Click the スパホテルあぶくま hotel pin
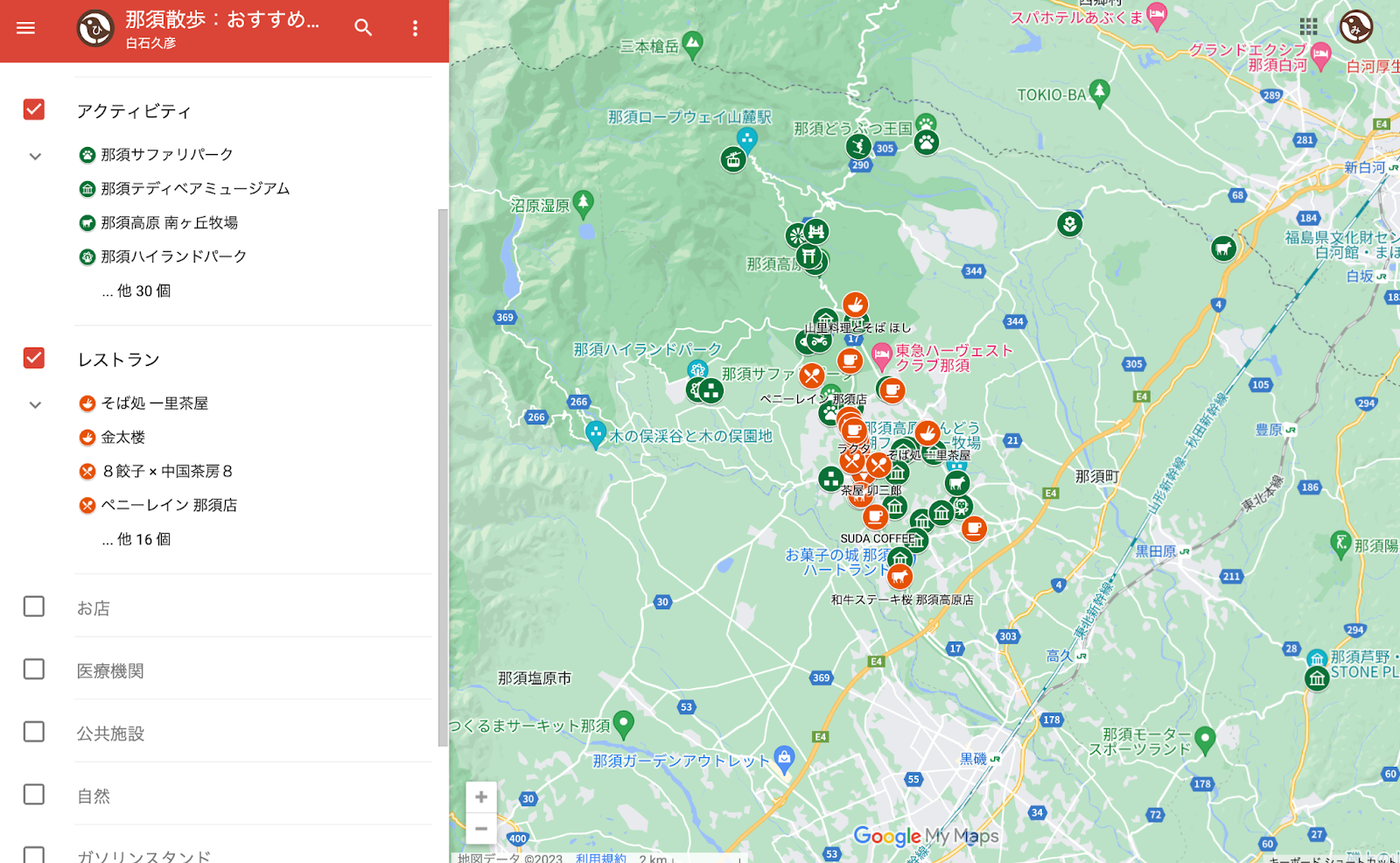The image size is (1400, 863). click(1157, 15)
